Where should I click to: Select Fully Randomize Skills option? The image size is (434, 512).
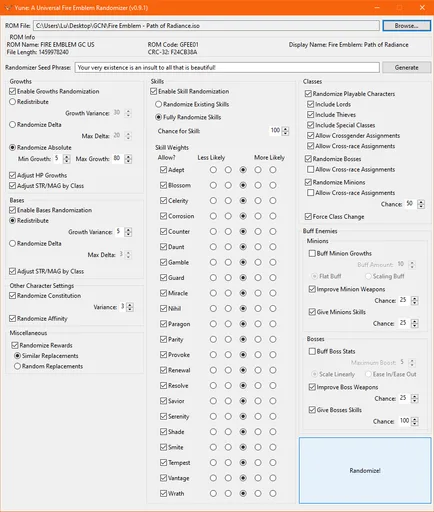pyautogui.click(x=159, y=117)
